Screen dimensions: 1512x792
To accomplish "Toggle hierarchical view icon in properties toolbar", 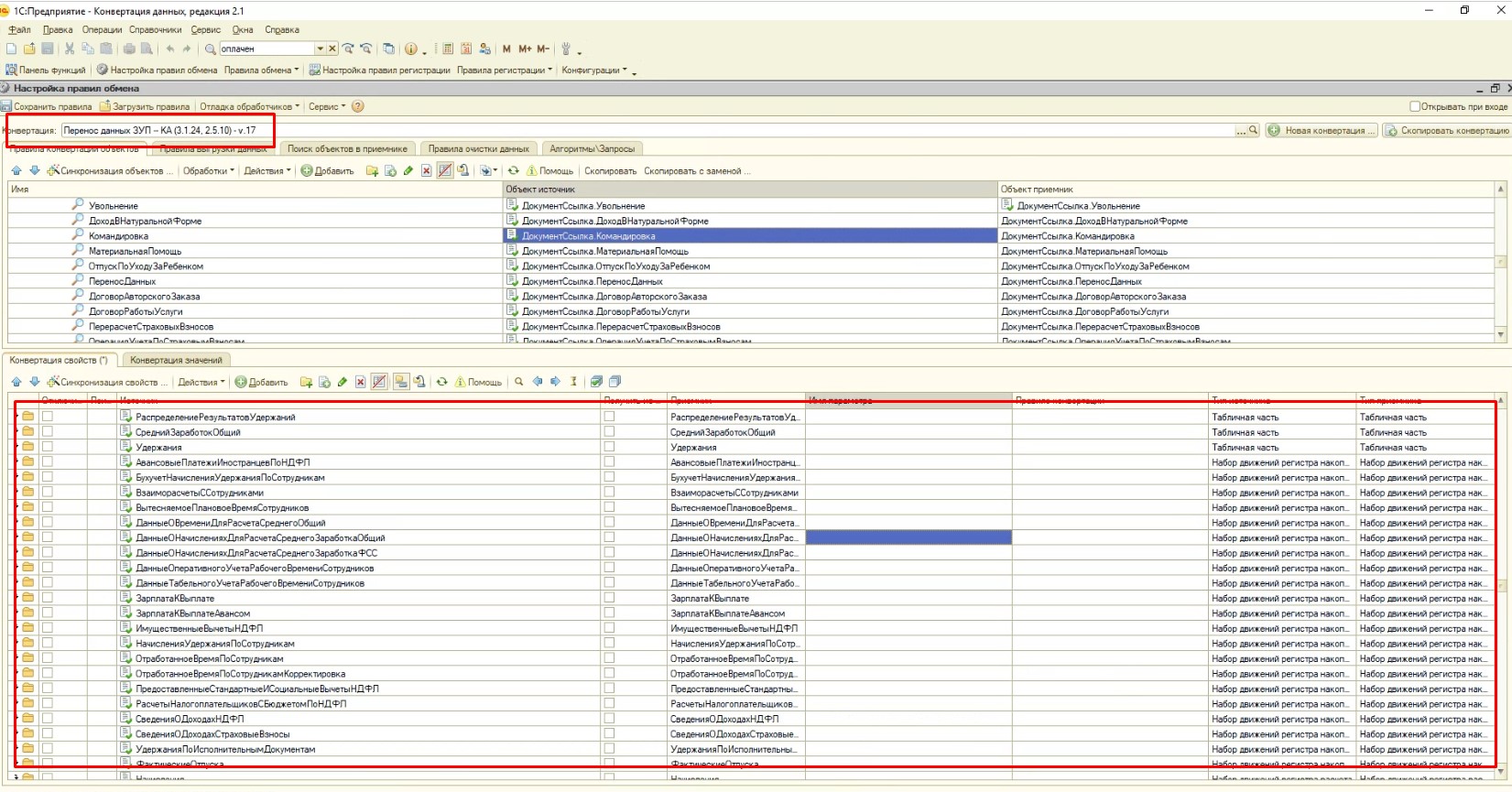I will click(401, 382).
